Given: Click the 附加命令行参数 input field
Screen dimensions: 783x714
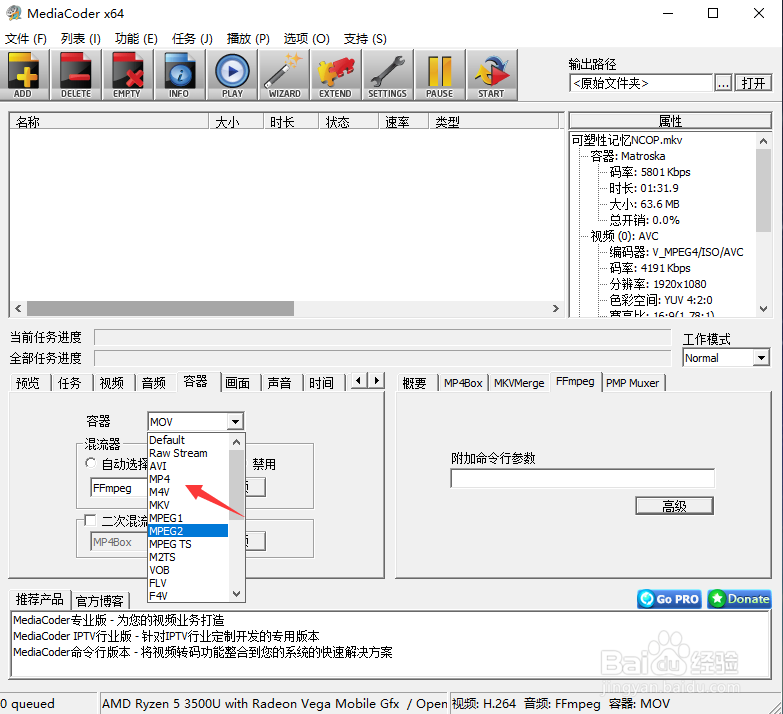Looking at the screenshot, I should pyautogui.click(x=582, y=478).
